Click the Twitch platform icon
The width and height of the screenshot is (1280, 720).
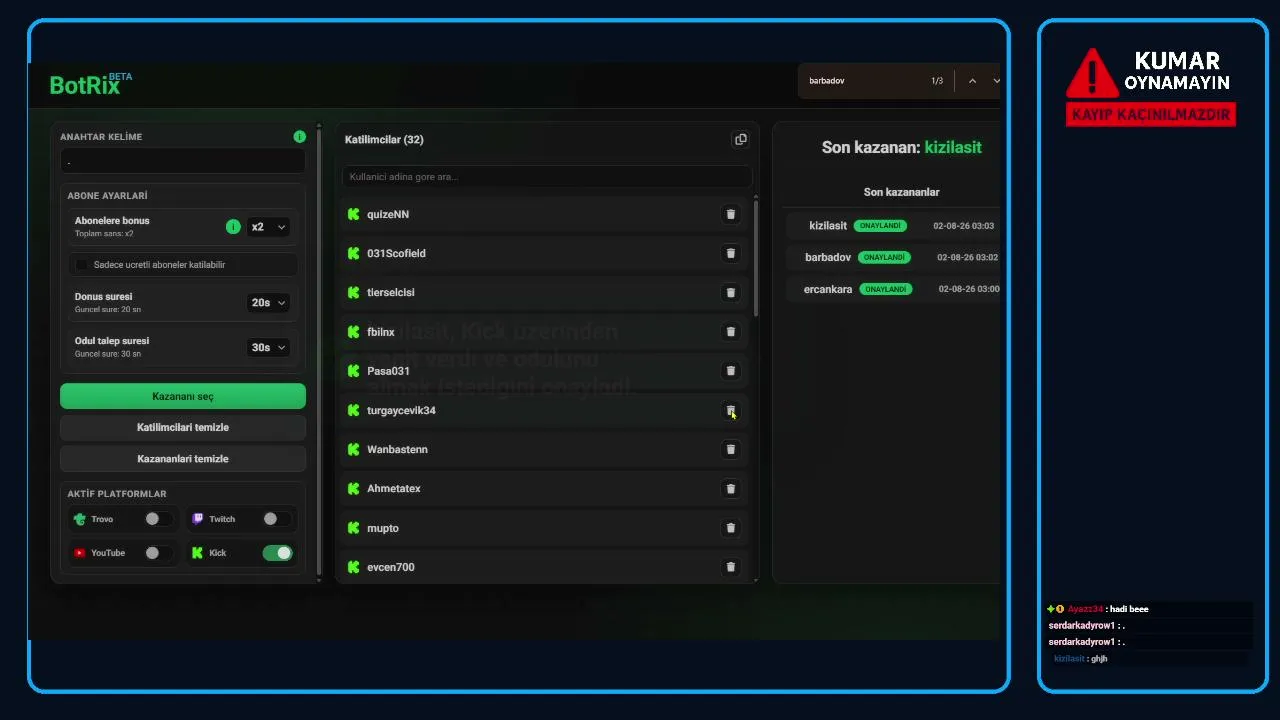(198, 519)
